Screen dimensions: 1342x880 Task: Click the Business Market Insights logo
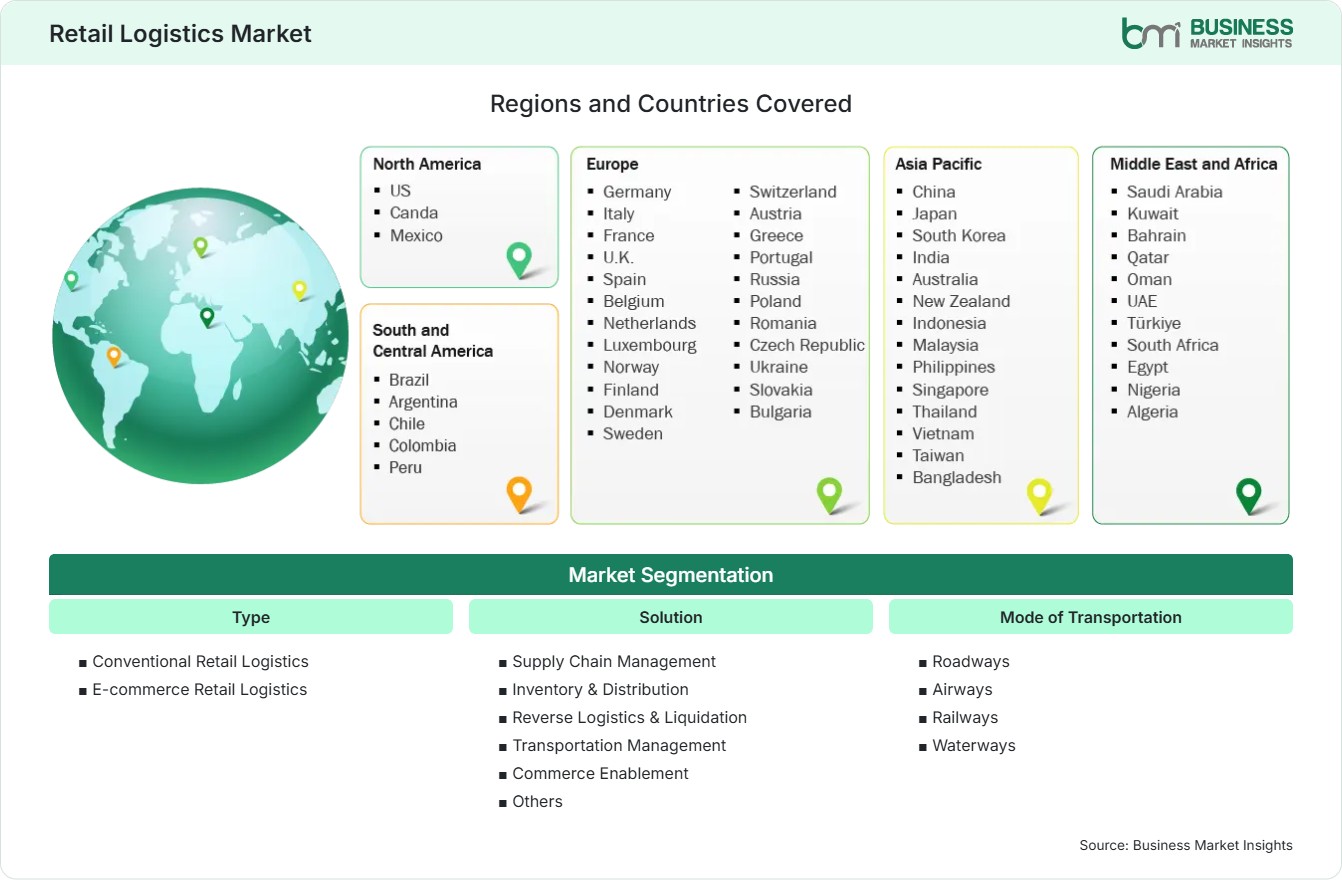point(1207,32)
